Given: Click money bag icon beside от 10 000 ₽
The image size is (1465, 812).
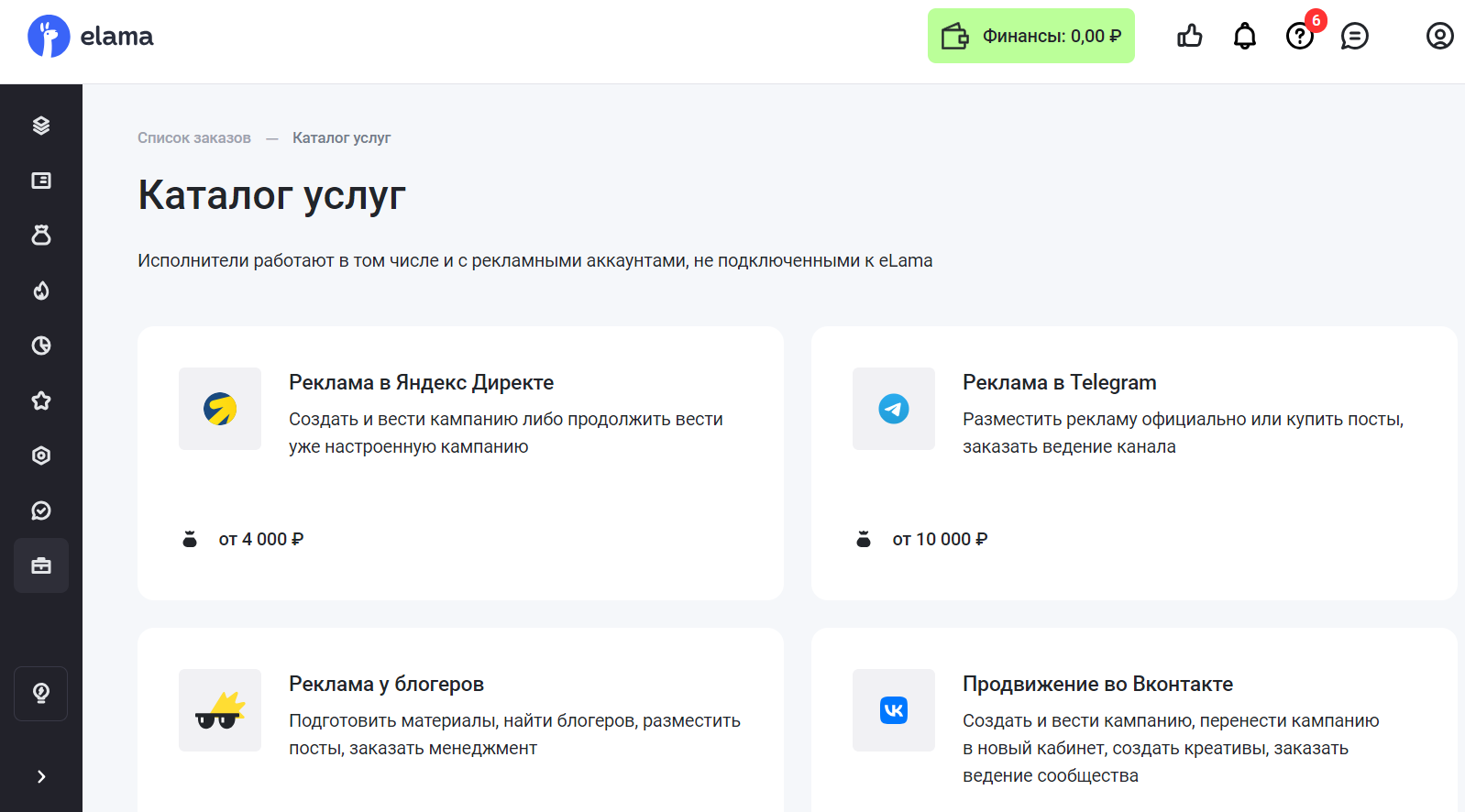Looking at the screenshot, I should pos(864,539).
